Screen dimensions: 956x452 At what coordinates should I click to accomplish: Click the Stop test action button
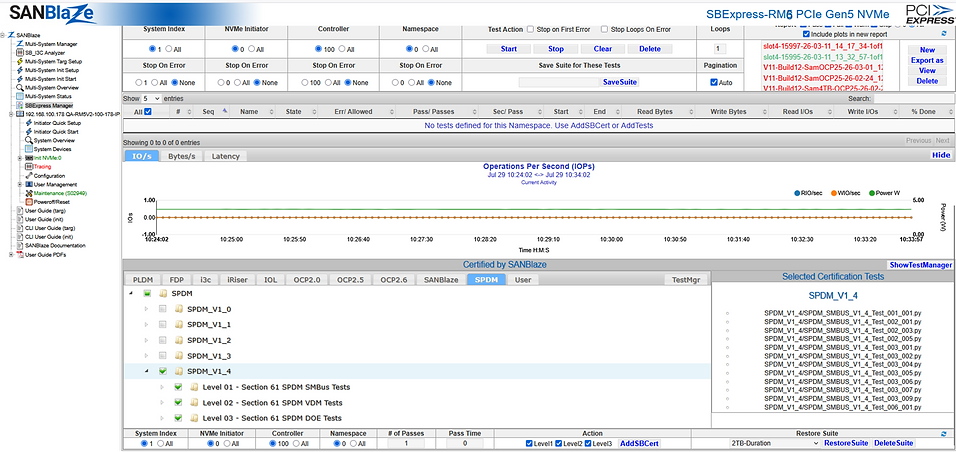point(555,49)
